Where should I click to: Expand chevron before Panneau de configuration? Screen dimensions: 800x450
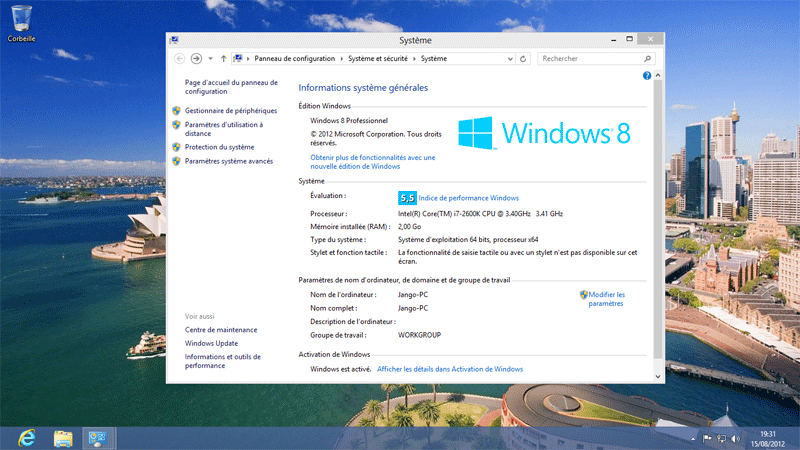coord(248,59)
